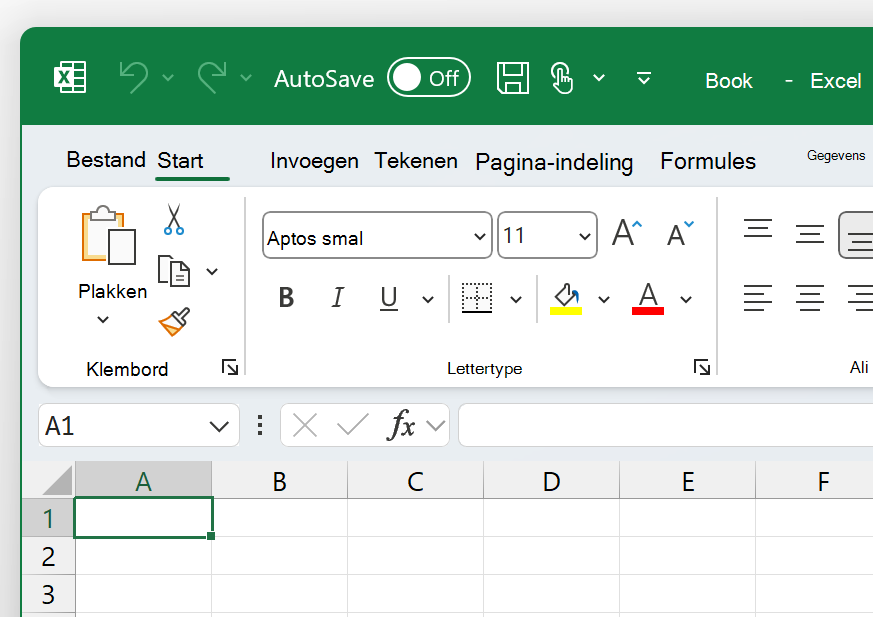This screenshot has height=617, width=873.
Task: Toggle AutoSave on
Action: [429, 77]
